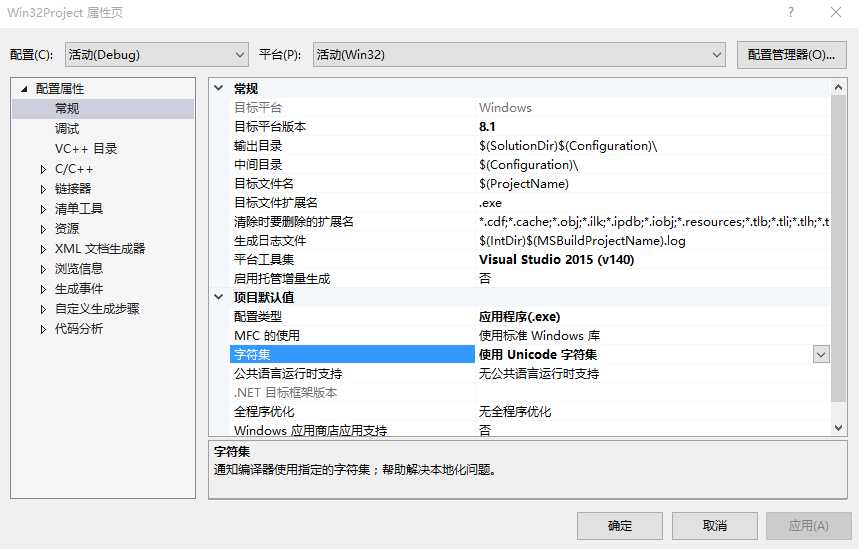Select the Windows 应用商店应用支持 row

point(530,430)
